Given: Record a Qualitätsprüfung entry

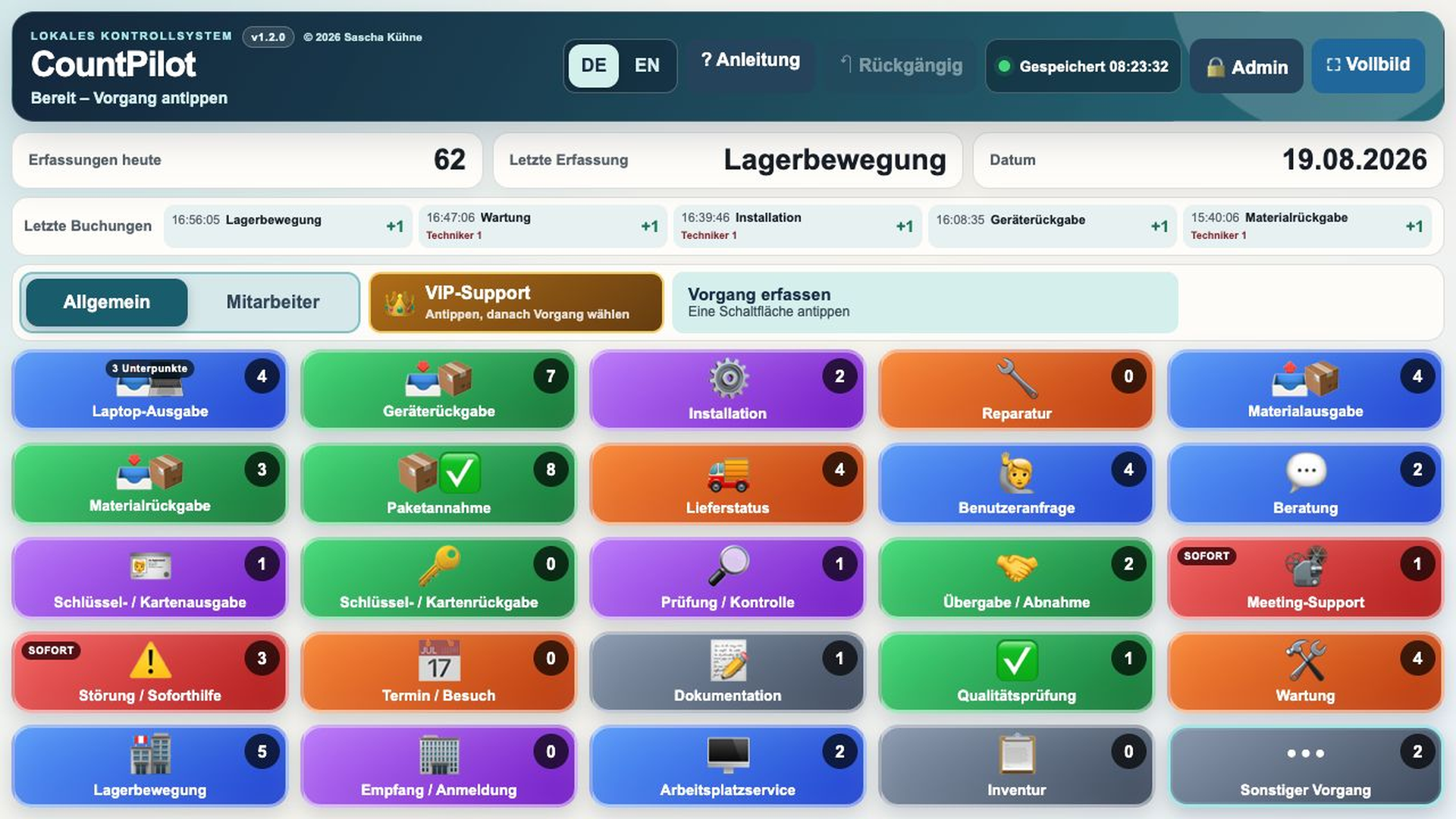Looking at the screenshot, I should point(1016,672).
